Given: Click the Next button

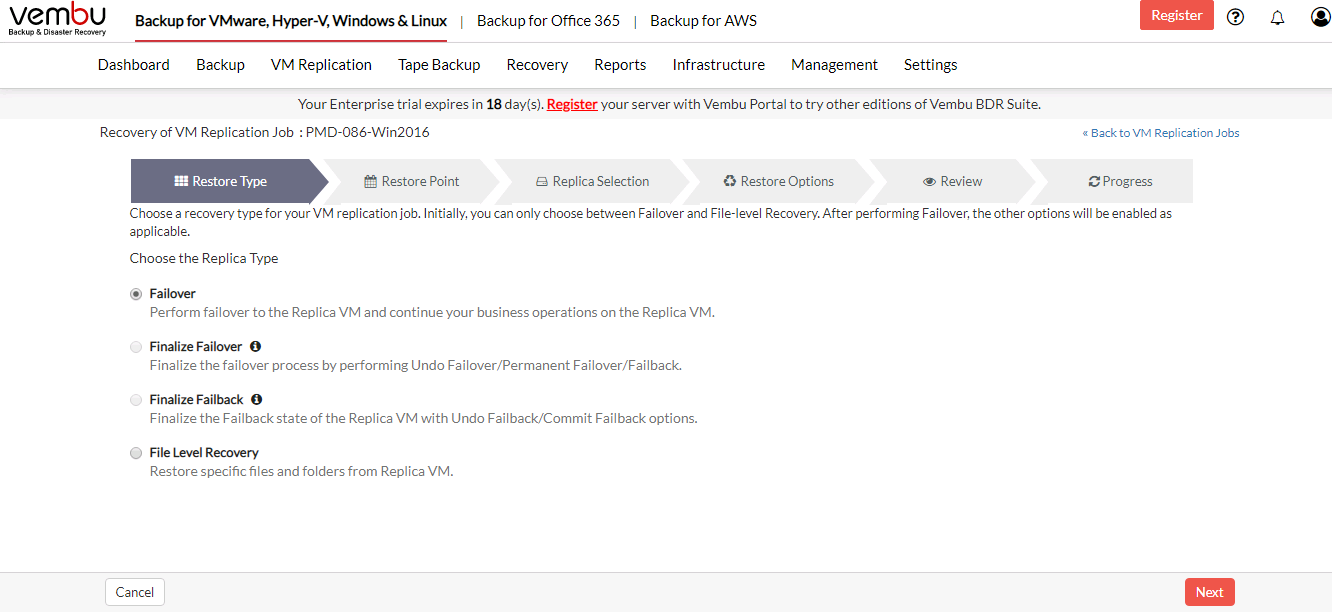Looking at the screenshot, I should coord(1210,592).
